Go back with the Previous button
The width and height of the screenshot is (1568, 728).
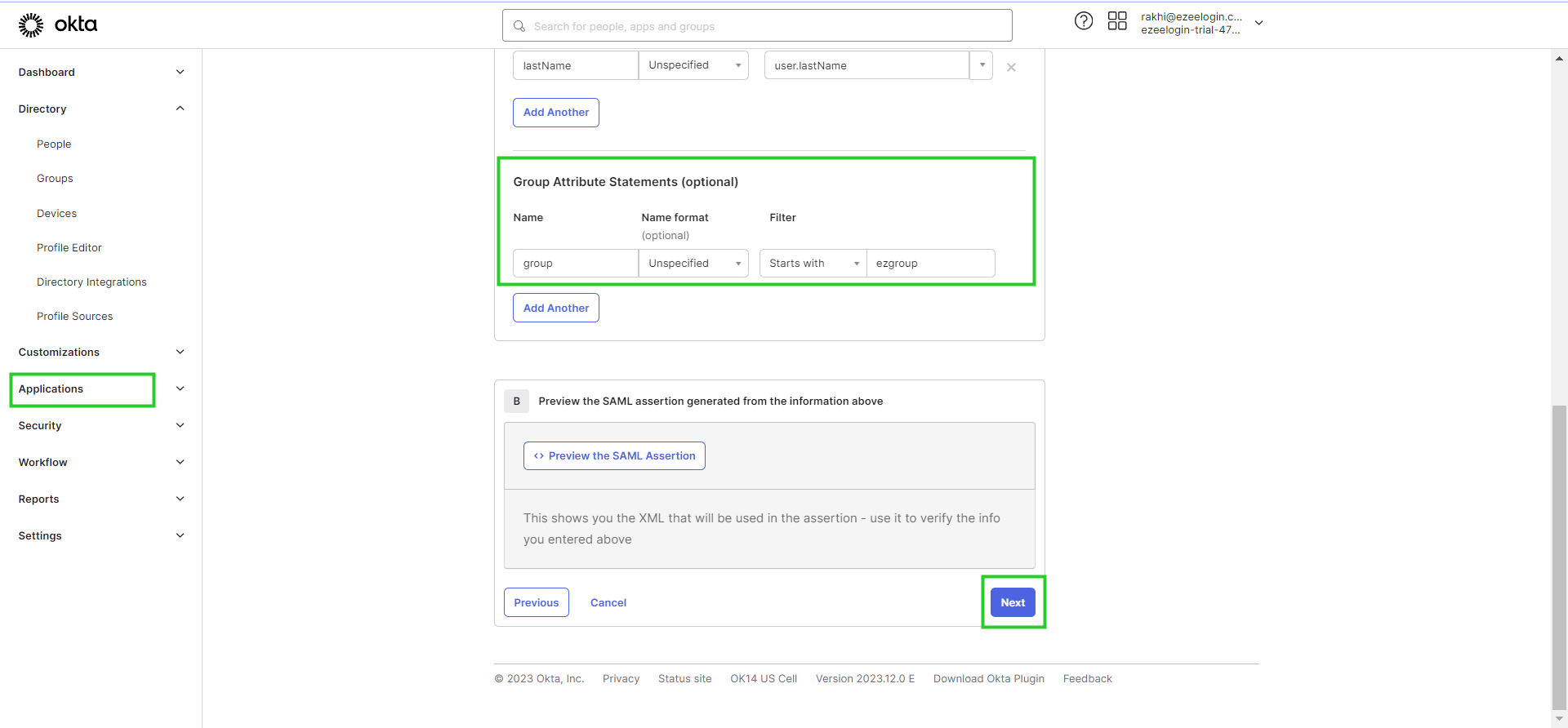click(x=537, y=602)
